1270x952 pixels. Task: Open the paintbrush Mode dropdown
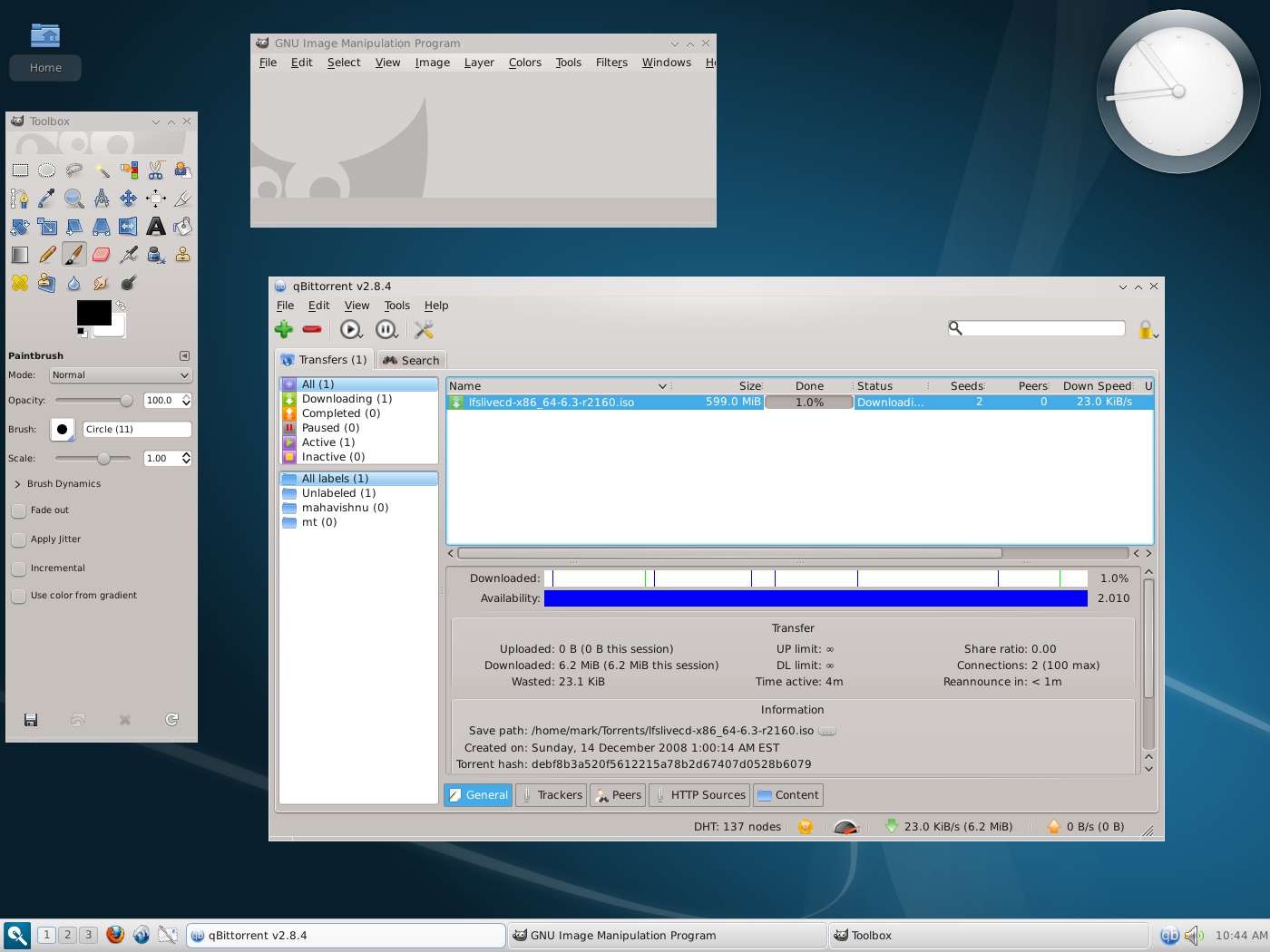pos(121,375)
